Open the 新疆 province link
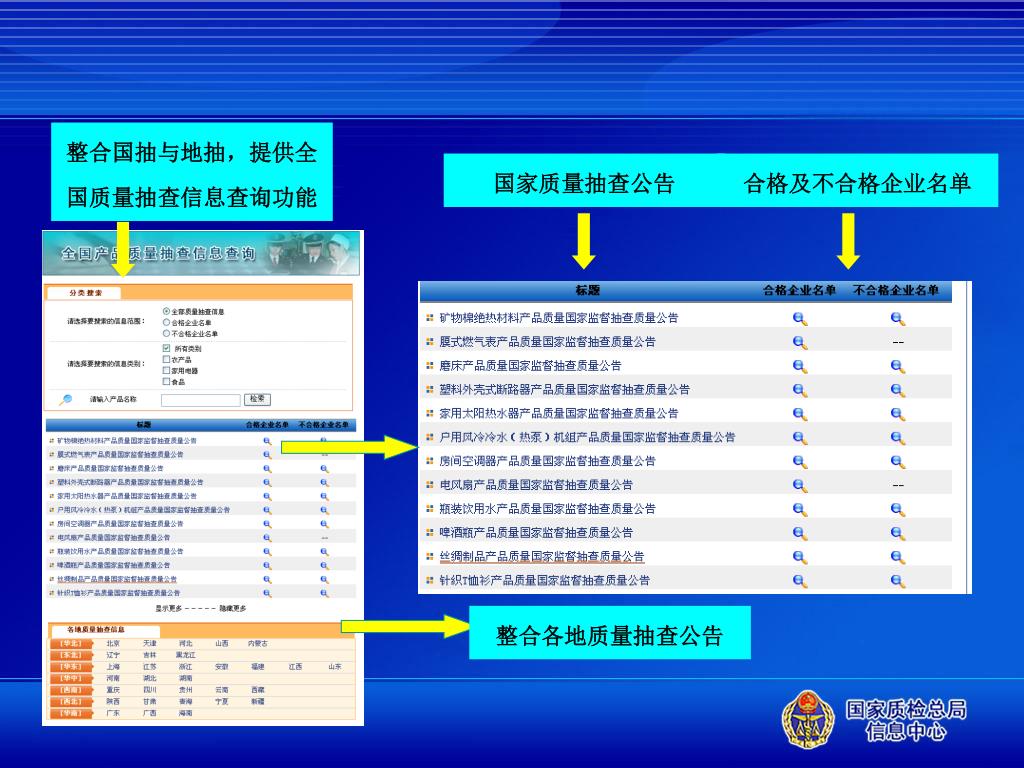This screenshot has width=1024, height=768. coord(258,701)
